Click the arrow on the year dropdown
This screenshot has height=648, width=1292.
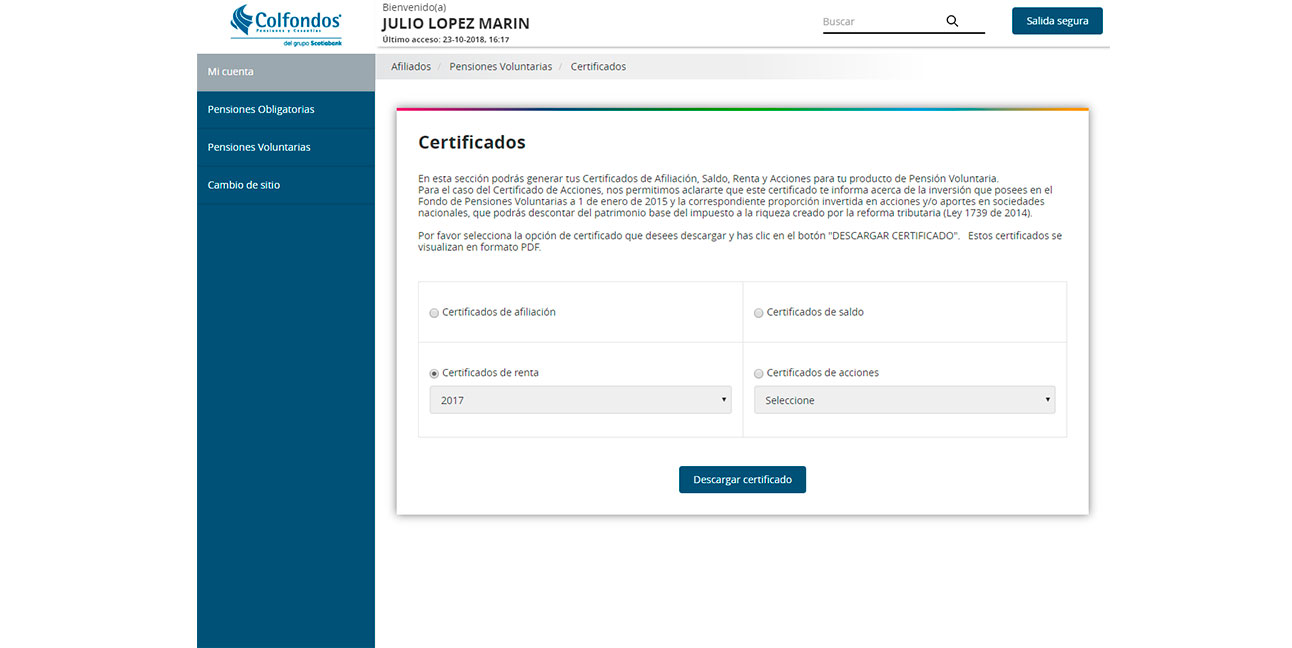click(723, 399)
